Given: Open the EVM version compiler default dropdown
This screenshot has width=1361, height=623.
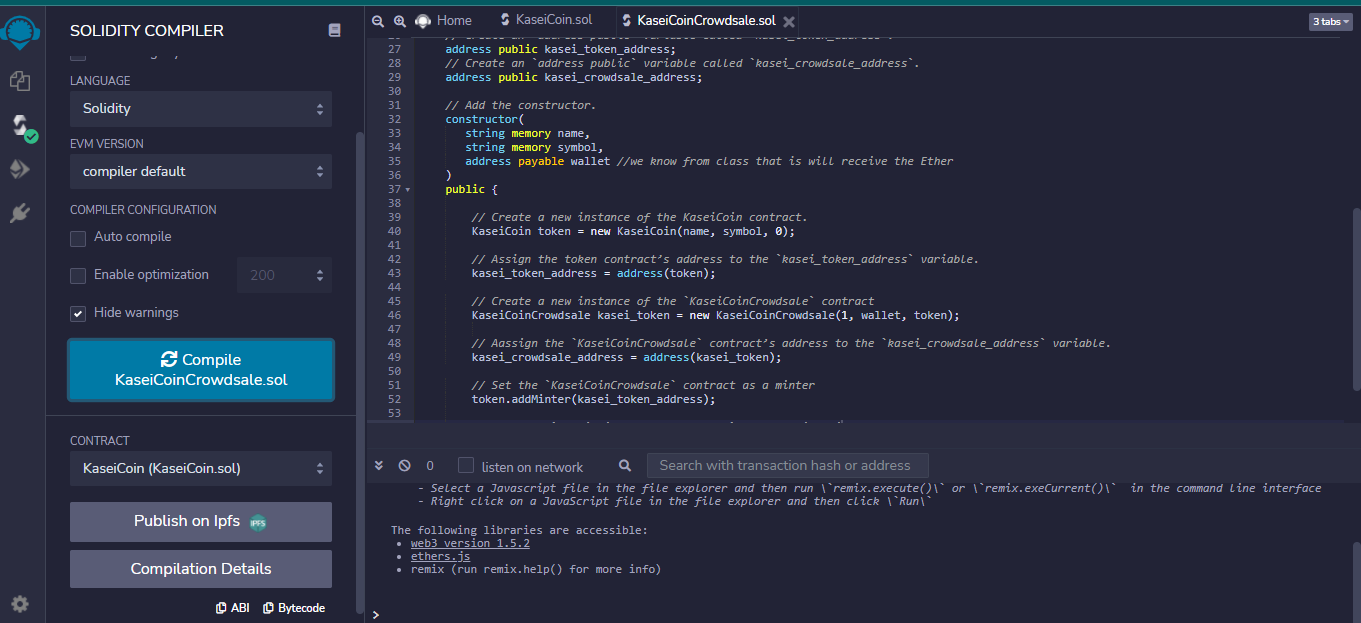Looking at the screenshot, I should pyautogui.click(x=201, y=171).
